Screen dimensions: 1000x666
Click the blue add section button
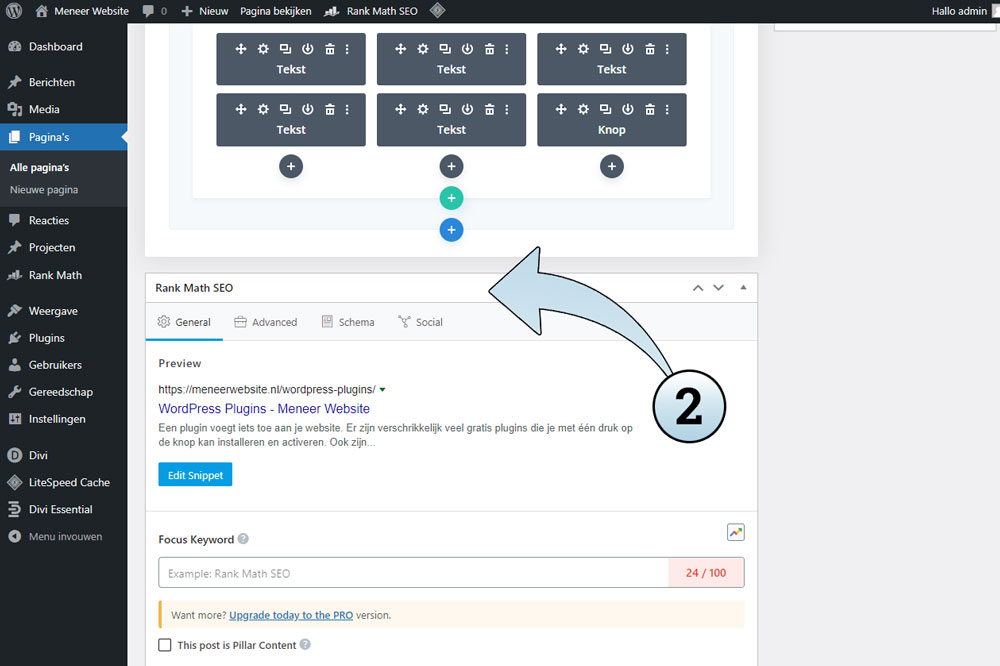click(x=451, y=231)
